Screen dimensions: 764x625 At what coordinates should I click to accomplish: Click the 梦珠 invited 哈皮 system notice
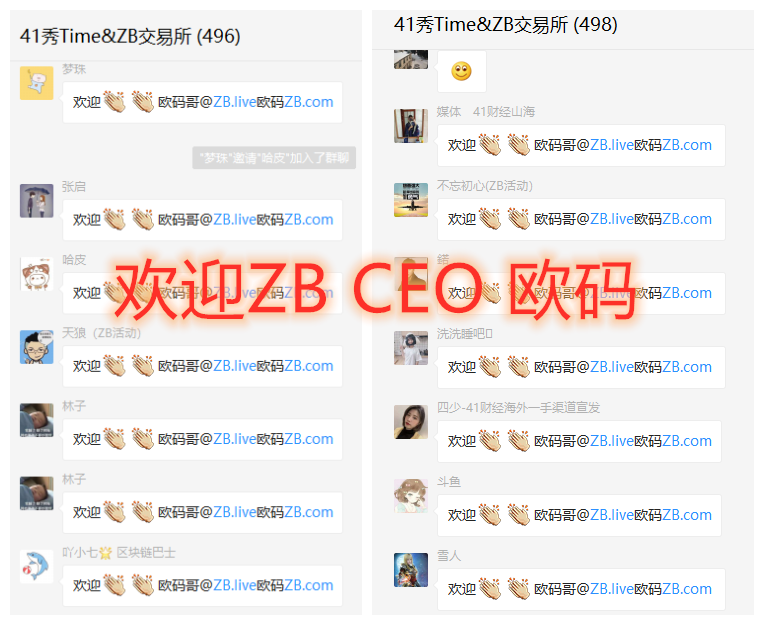pos(274,158)
